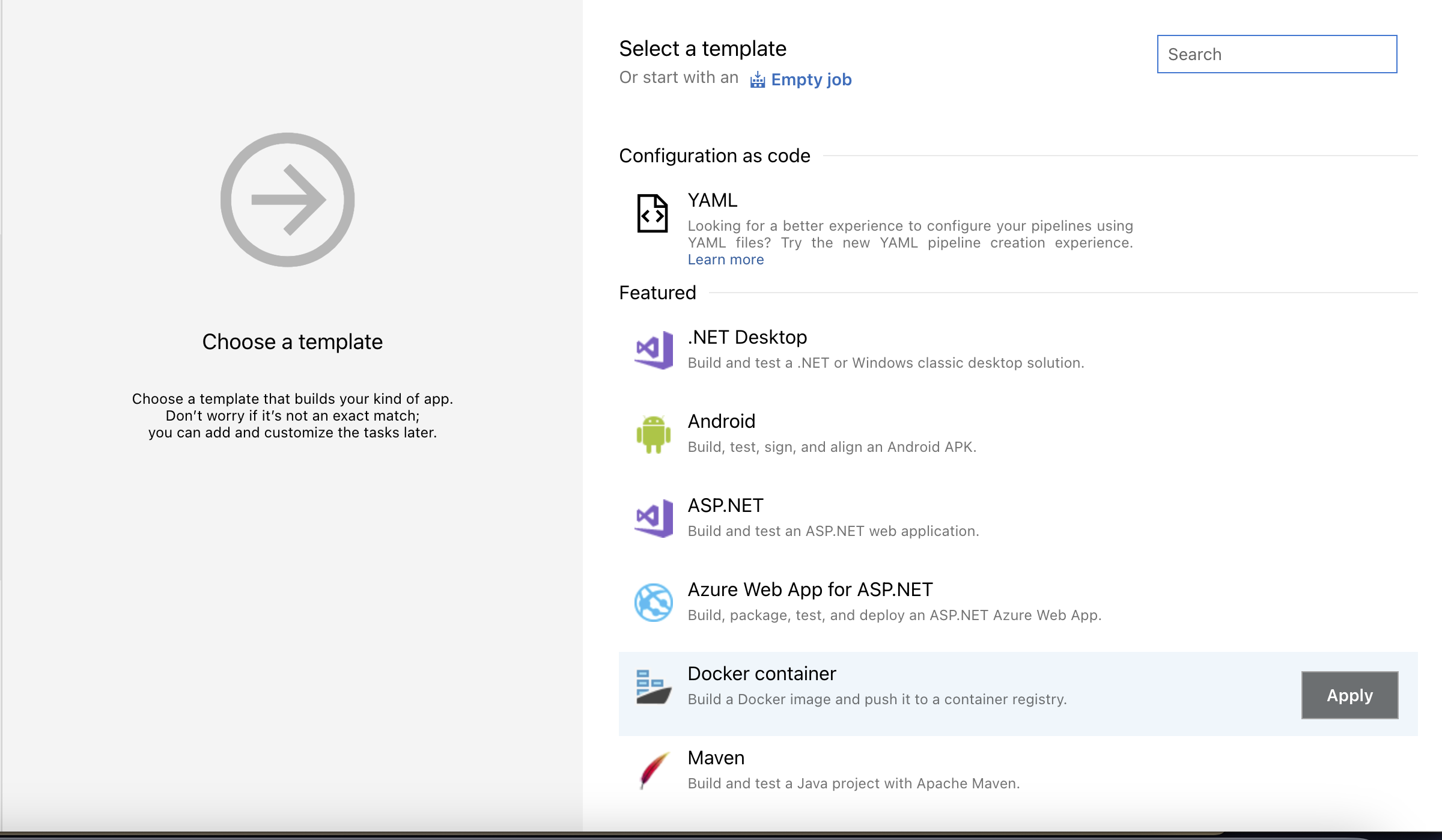Click 'Build, package, test, and deploy an ASP.NET Azure Web App.'
The image size is (1442, 840).
click(x=894, y=615)
